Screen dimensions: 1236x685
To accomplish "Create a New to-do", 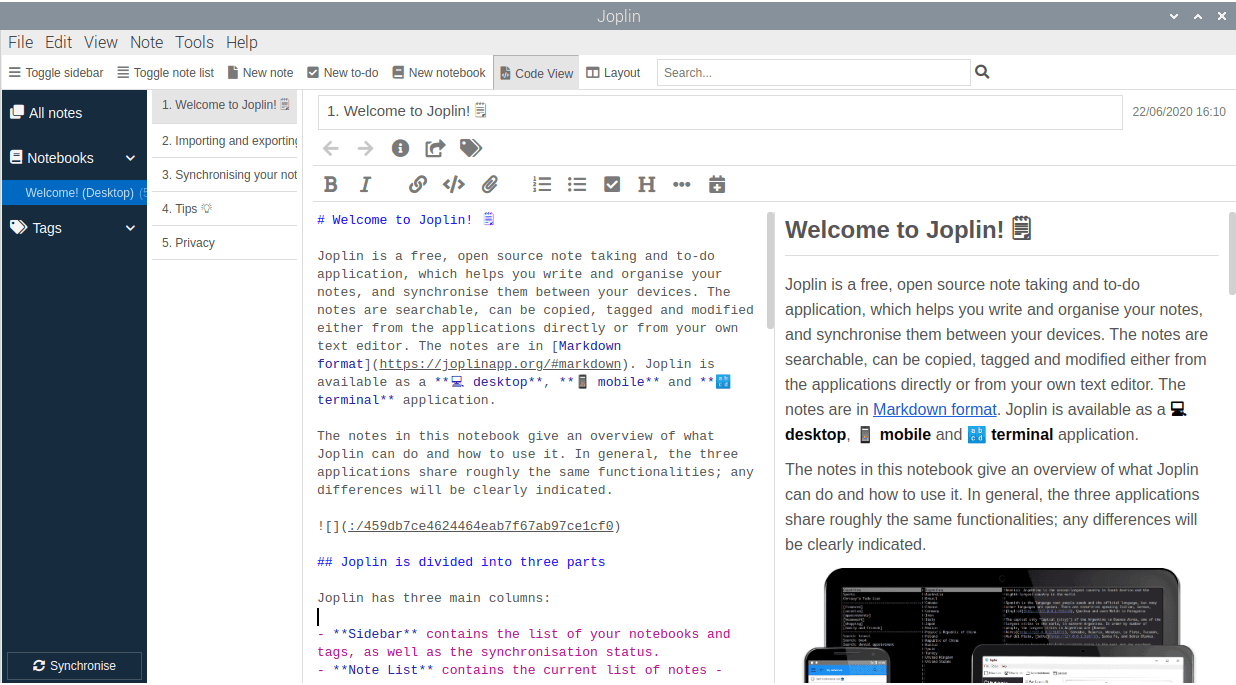I will (x=343, y=73).
